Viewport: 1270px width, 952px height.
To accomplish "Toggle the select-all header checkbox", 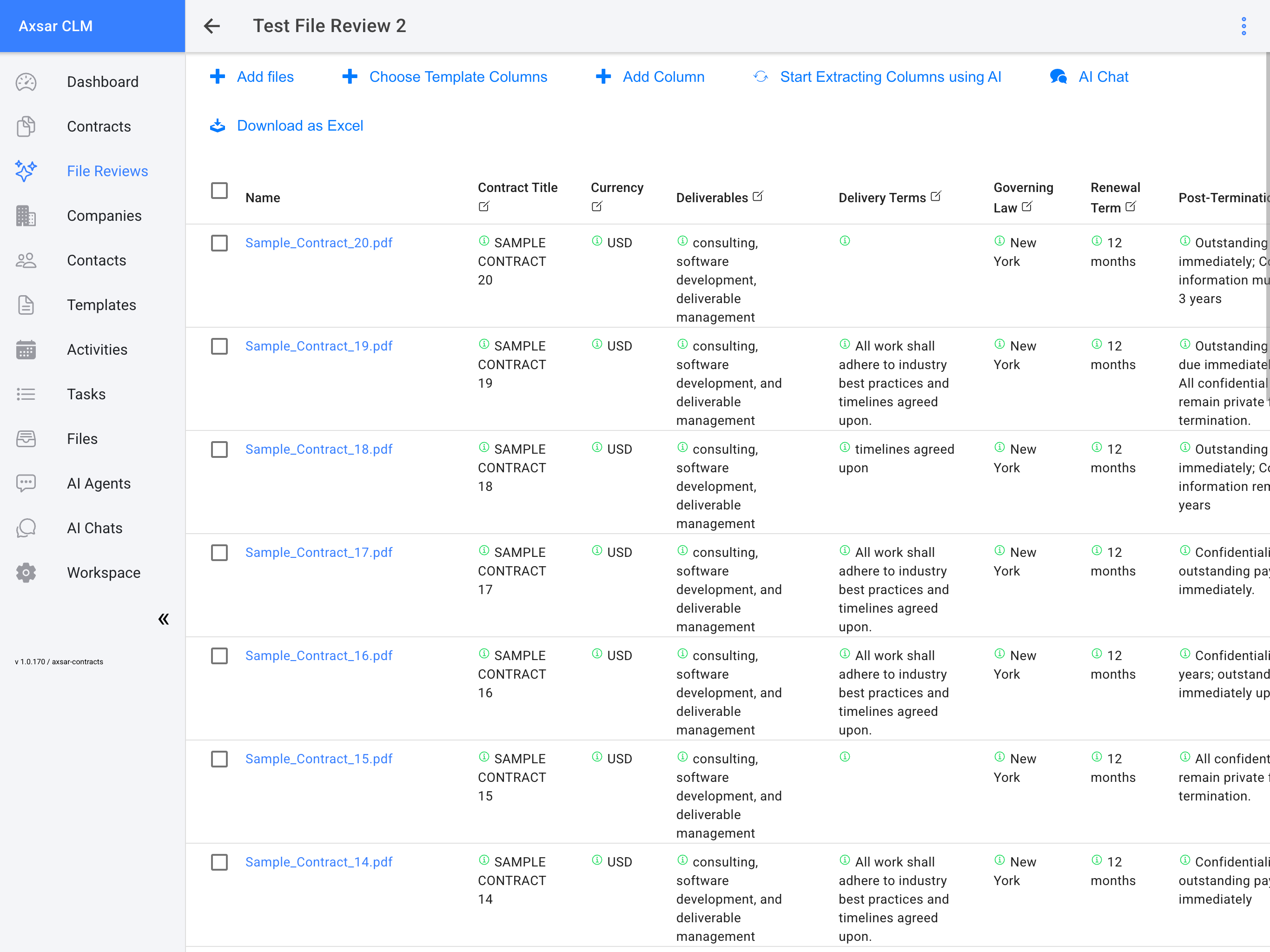I will click(x=219, y=191).
